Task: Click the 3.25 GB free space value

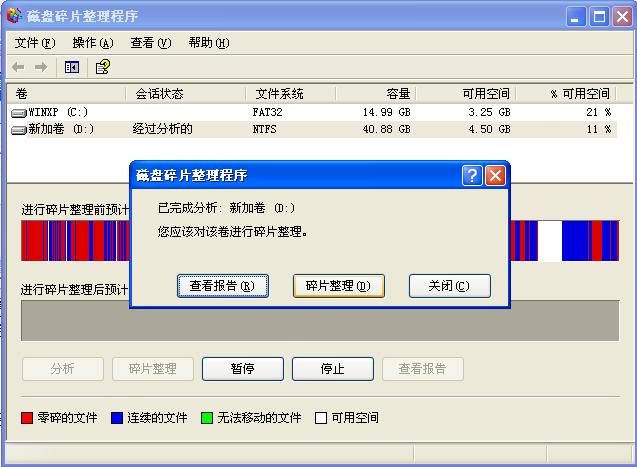Action: [489, 112]
